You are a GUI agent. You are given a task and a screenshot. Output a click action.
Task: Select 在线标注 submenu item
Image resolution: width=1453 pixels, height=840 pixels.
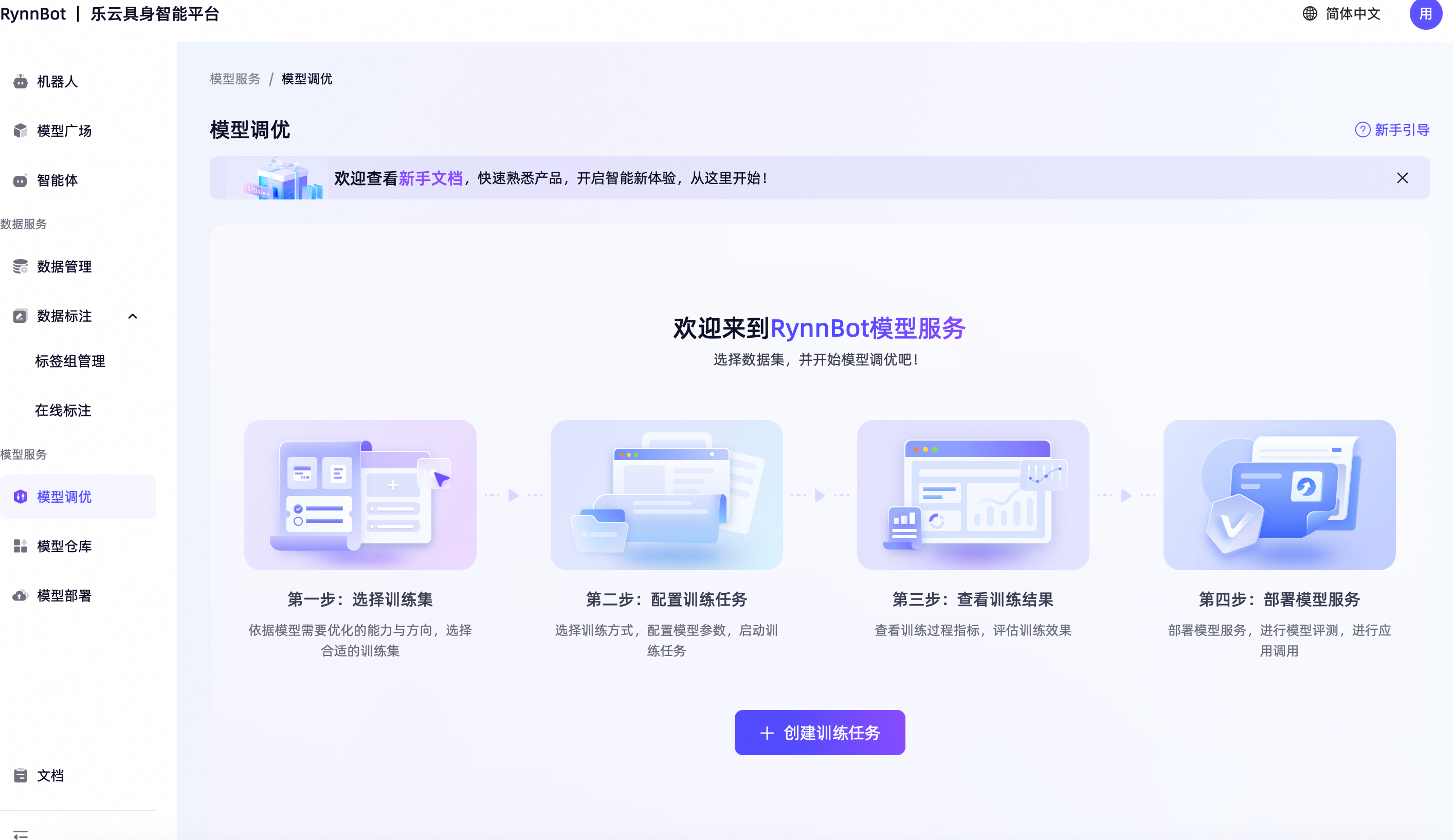tap(63, 410)
